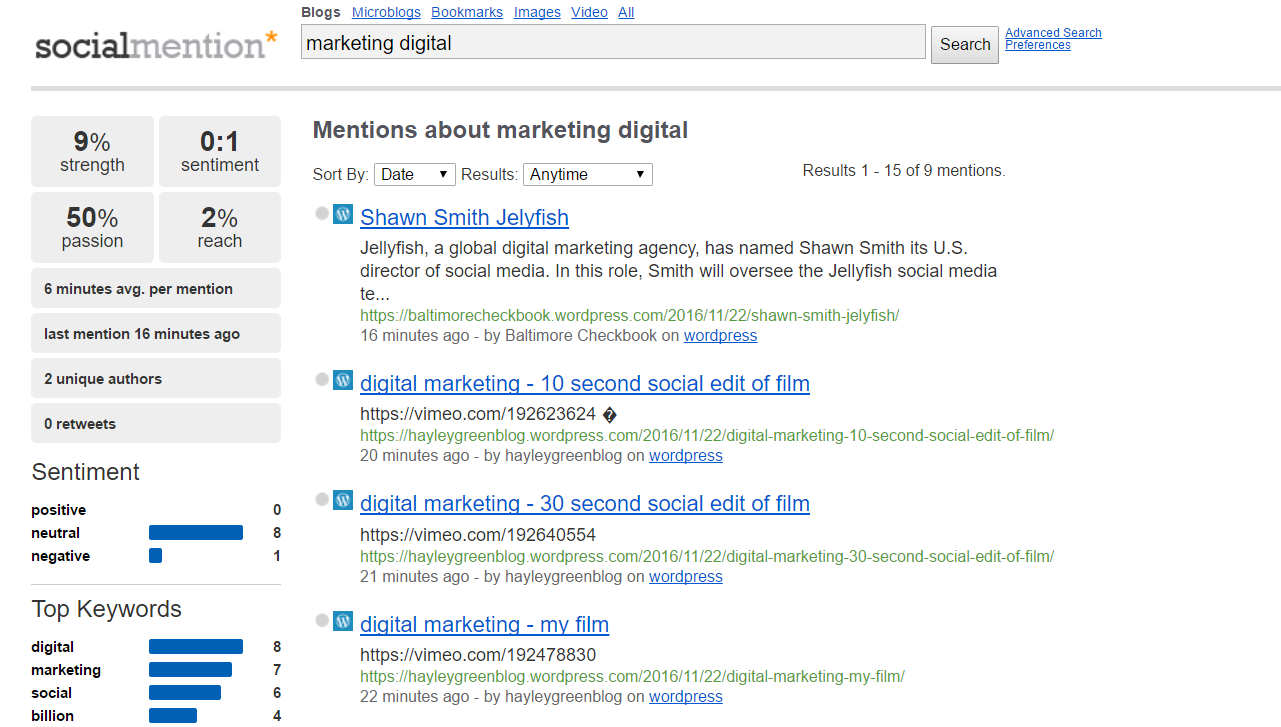Click grey sentiment dot for Shawn Smith Jelyfish
This screenshot has width=1281, height=727.
(x=322, y=213)
